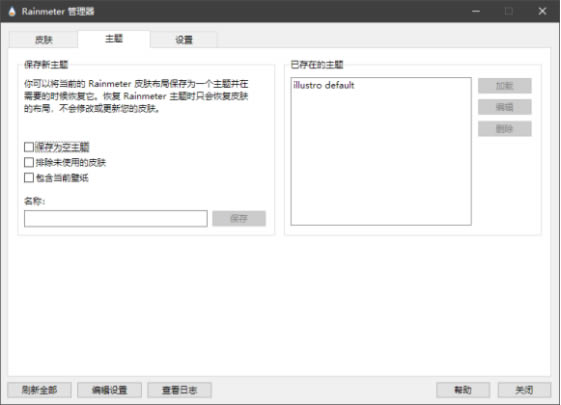561x405 pixels.
Task: Click the 保存 button
Action: (x=239, y=219)
